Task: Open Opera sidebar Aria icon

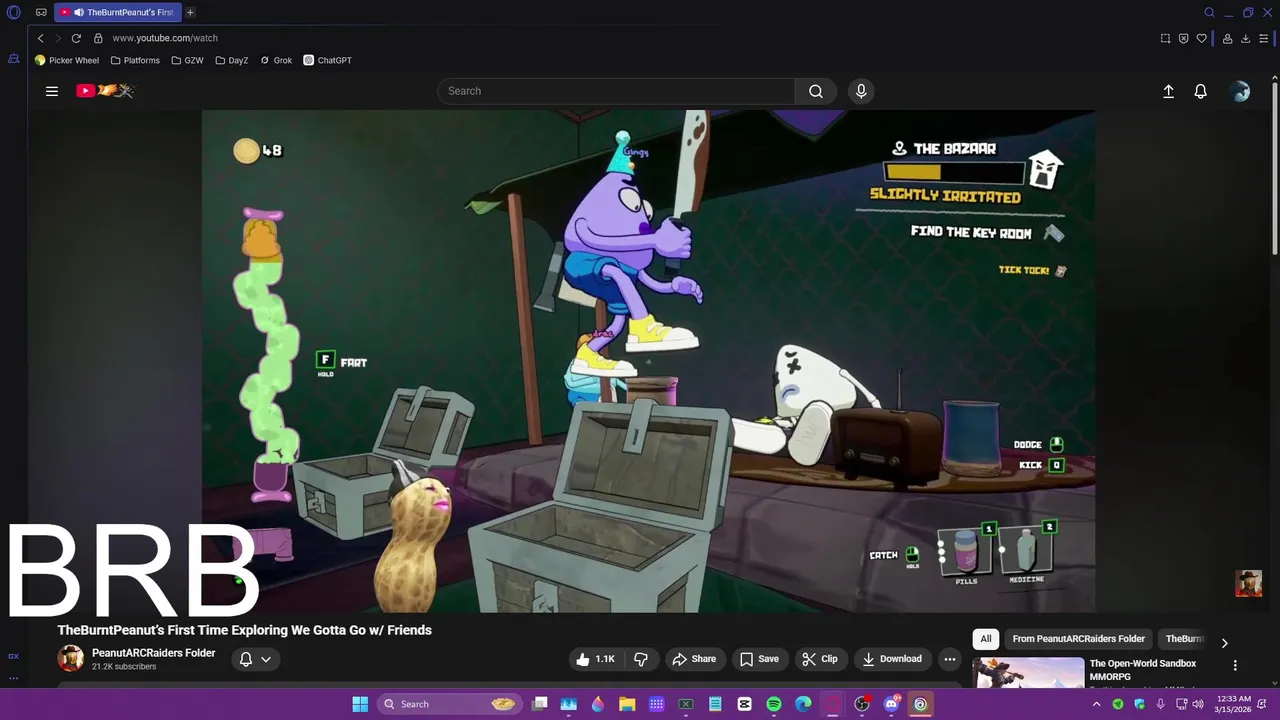Action: pyautogui.click(x=14, y=59)
